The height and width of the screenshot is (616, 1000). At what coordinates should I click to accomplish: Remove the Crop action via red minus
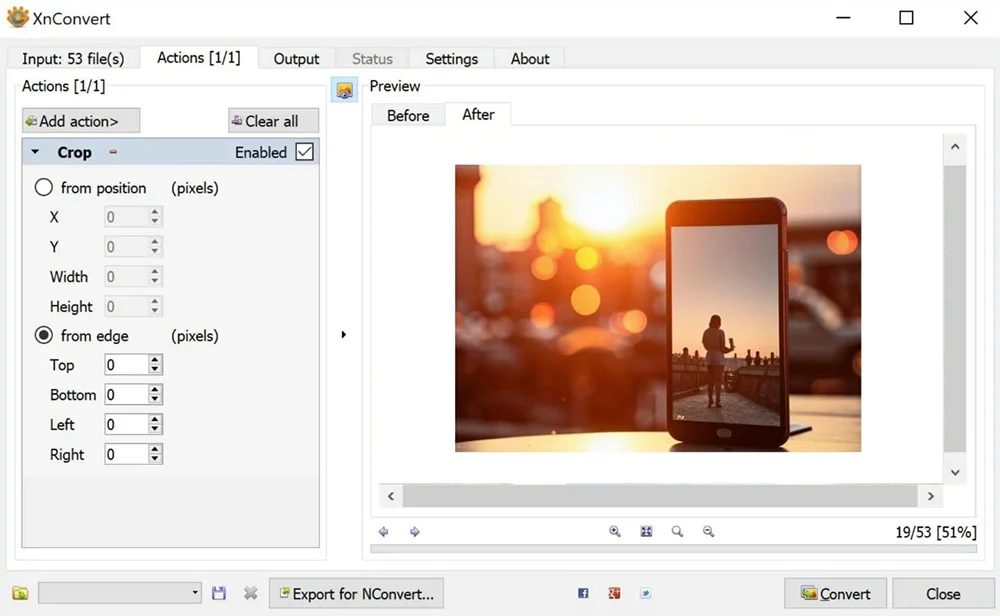point(113,153)
